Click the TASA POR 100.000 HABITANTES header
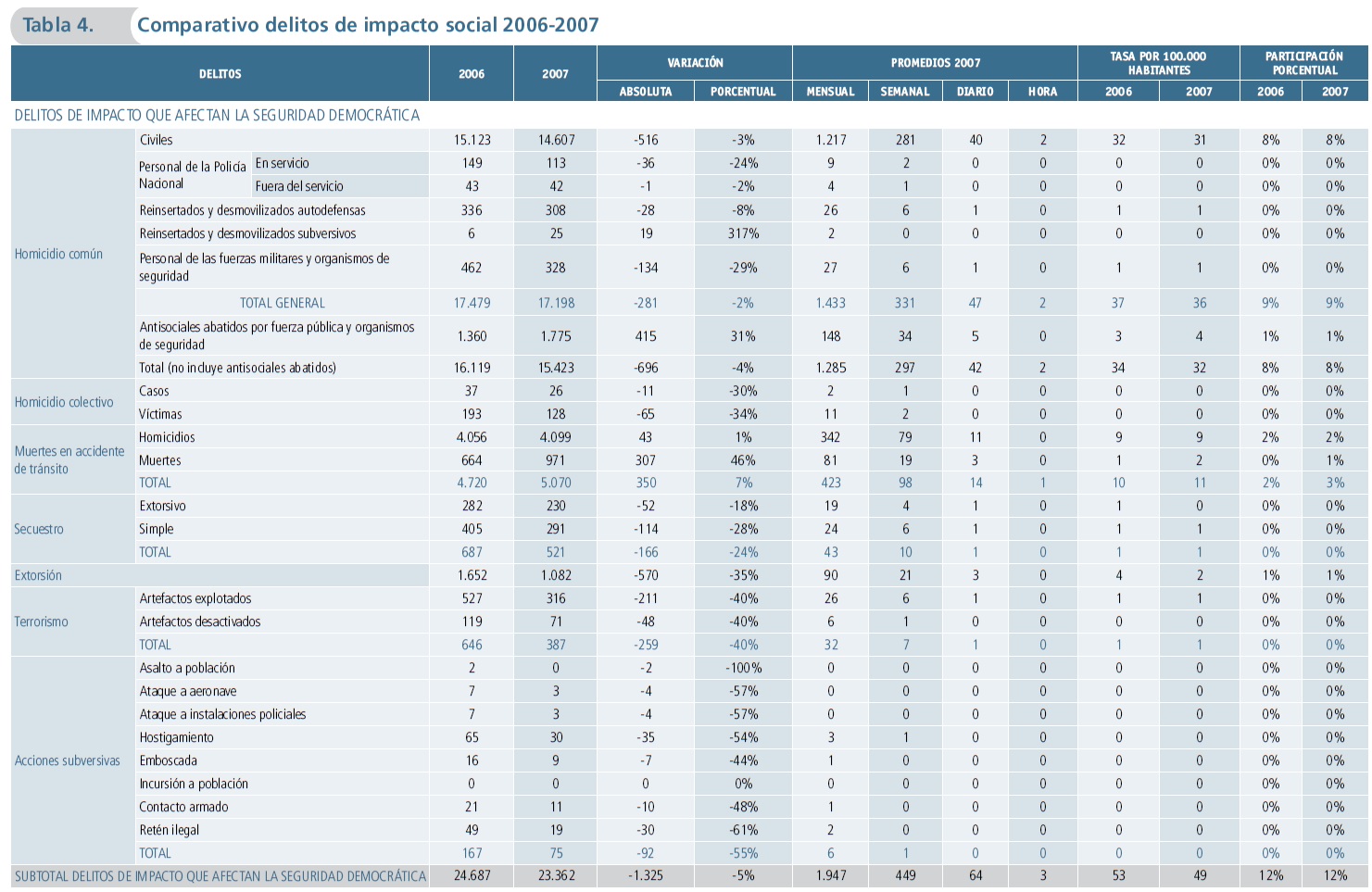 click(x=1158, y=63)
